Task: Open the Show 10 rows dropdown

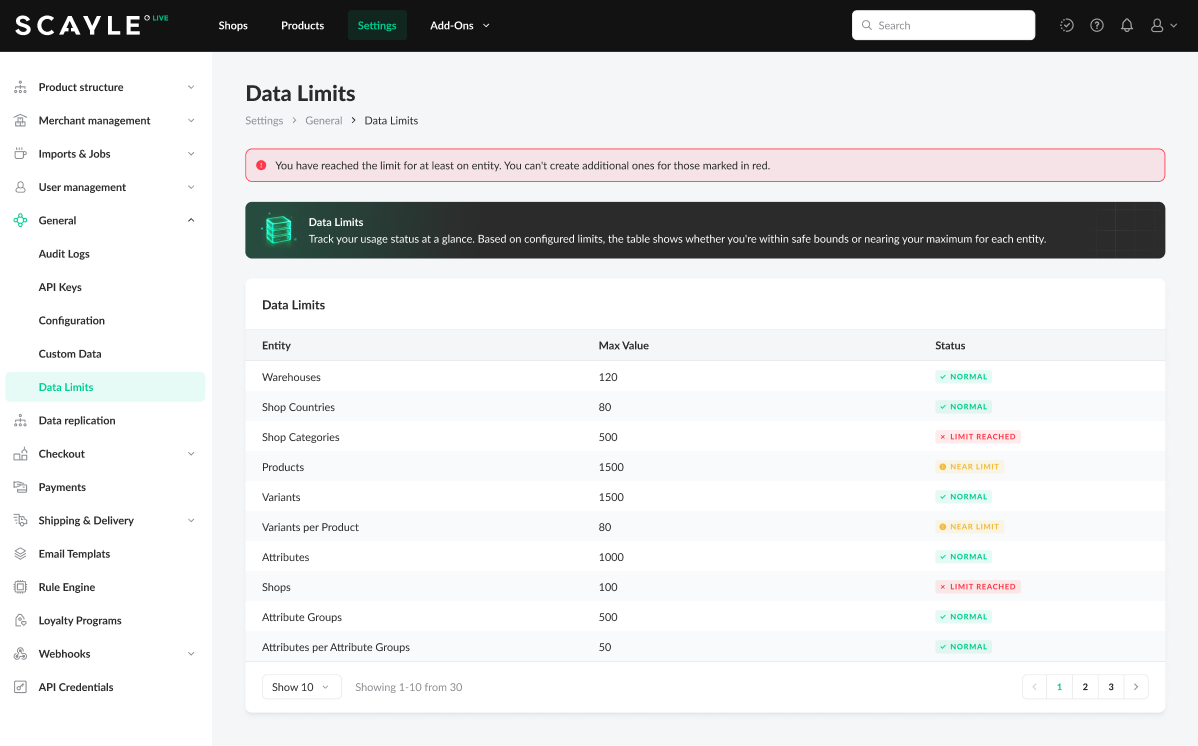Action: tap(301, 687)
